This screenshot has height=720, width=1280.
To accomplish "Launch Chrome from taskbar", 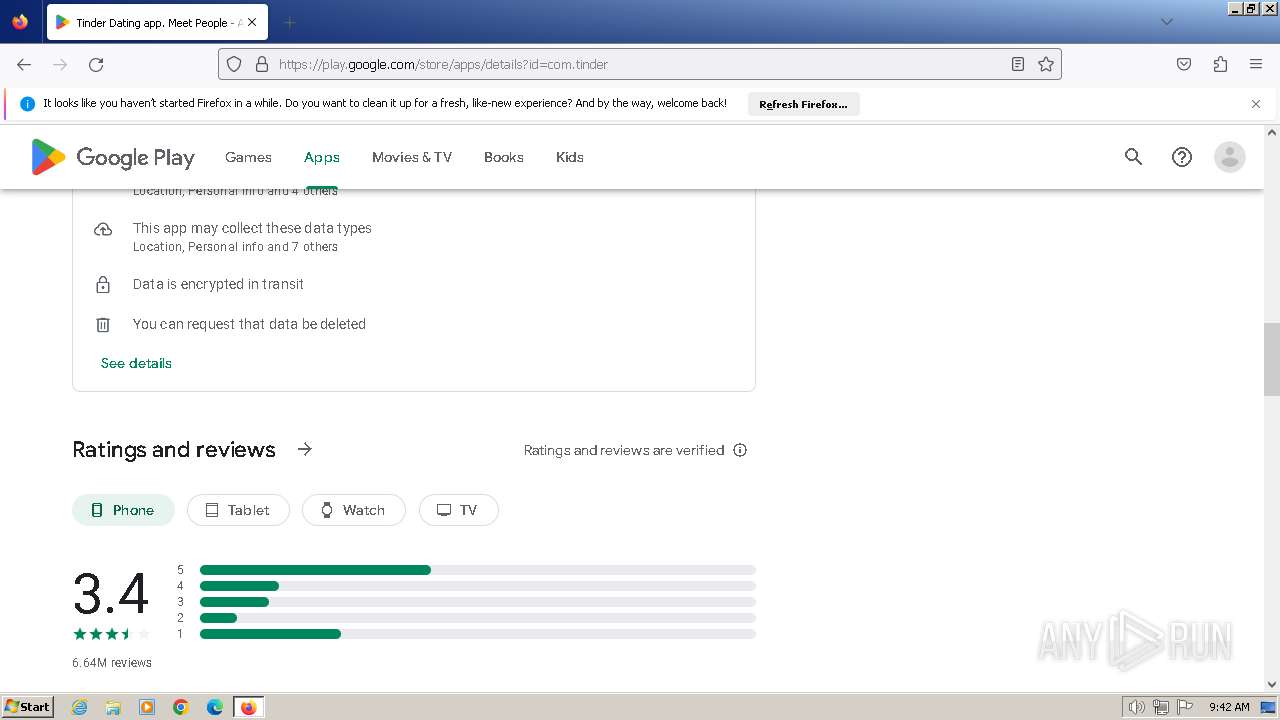I will [181, 707].
